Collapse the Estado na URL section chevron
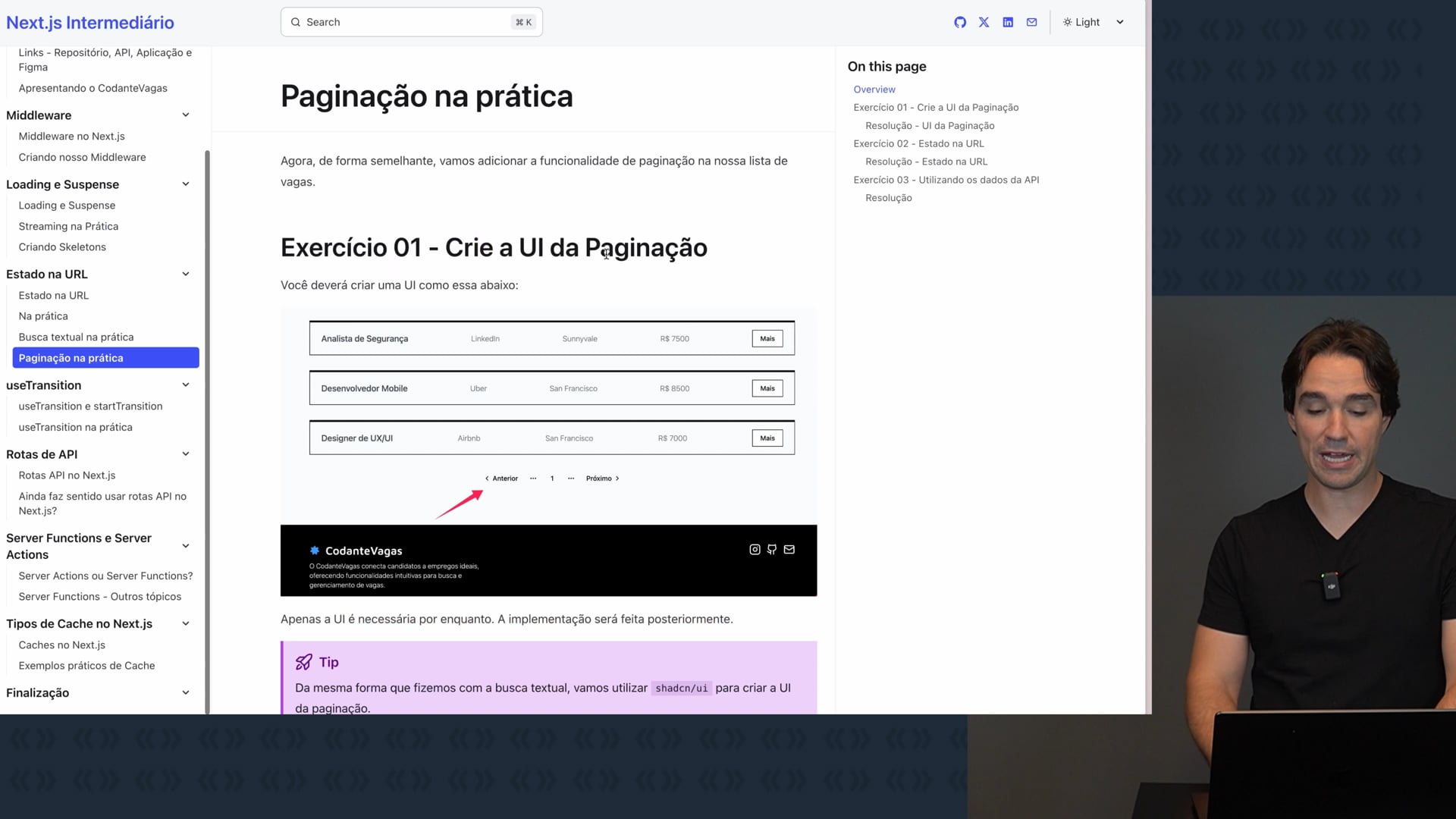The height and width of the screenshot is (819, 1456). coord(186,275)
